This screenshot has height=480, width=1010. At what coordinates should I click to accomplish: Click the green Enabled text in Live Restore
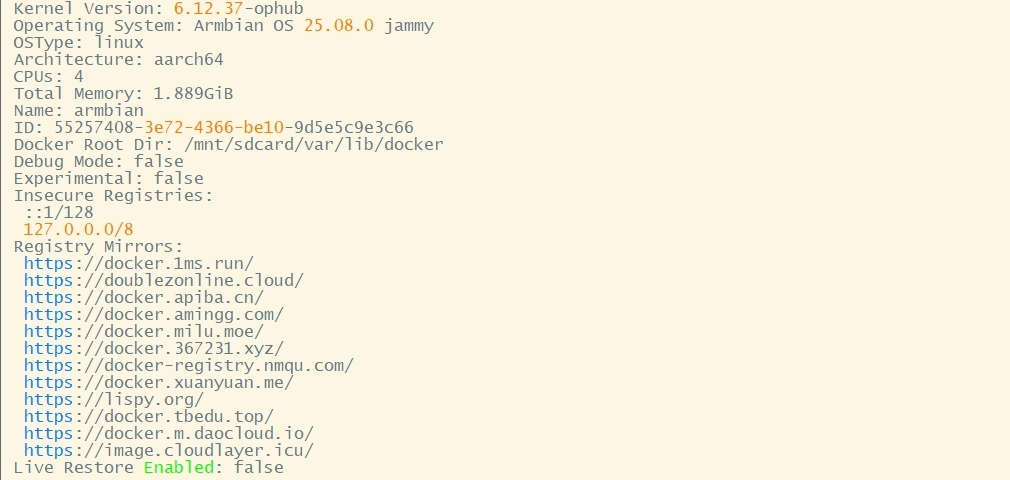coord(178,467)
